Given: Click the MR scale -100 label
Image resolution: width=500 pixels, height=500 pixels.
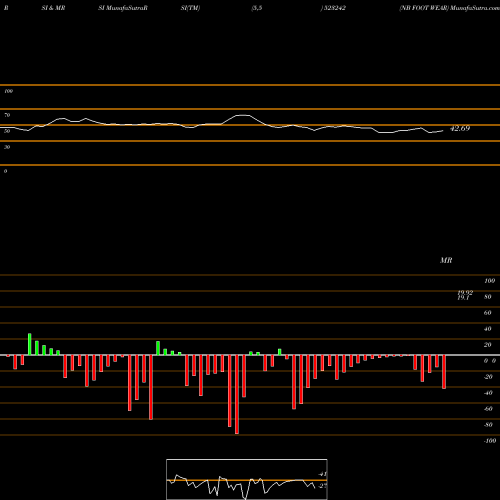Looking at the screenshot, I should [x=489, y=441].
